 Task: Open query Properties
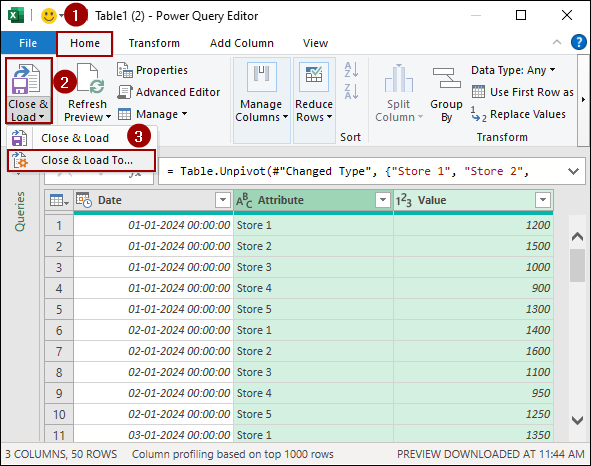pos(152,70)
